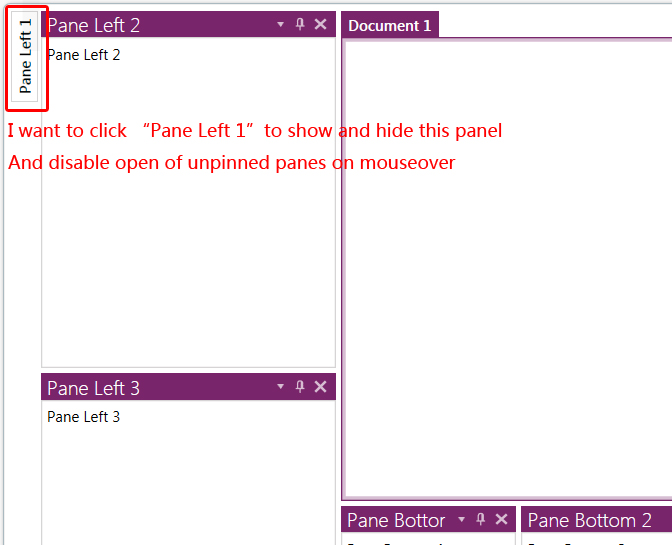Close the Pane Bottom panel
The image size is (672, 545).
(x=501, y=519)
